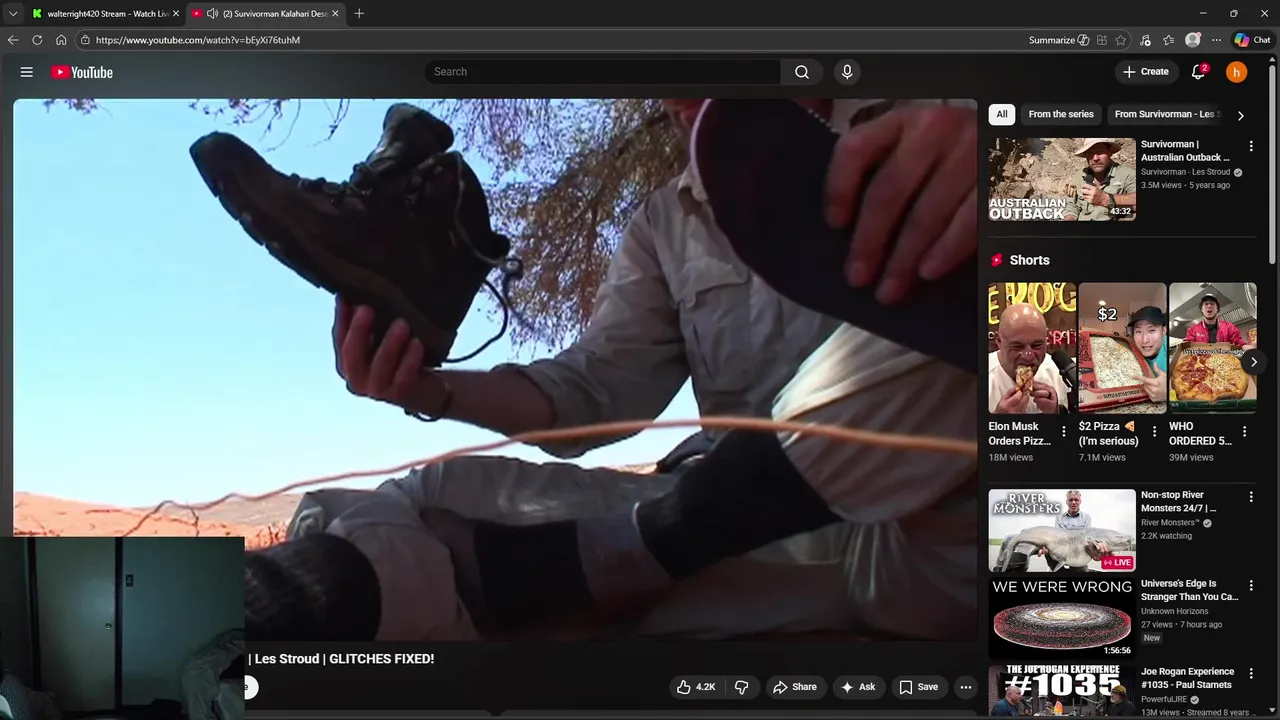Open options for Survivorman Australian Outback video
Screen dimensions: 1280x720
pyautogui.click(x=1250, y=146)
